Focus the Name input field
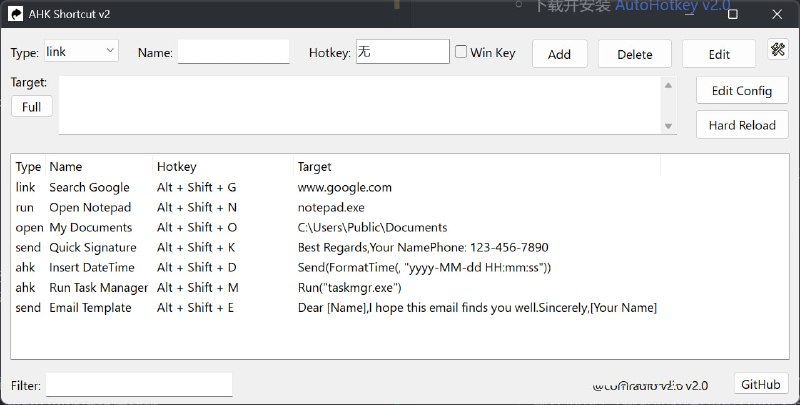The image size is (800, 405). point(233,52)
